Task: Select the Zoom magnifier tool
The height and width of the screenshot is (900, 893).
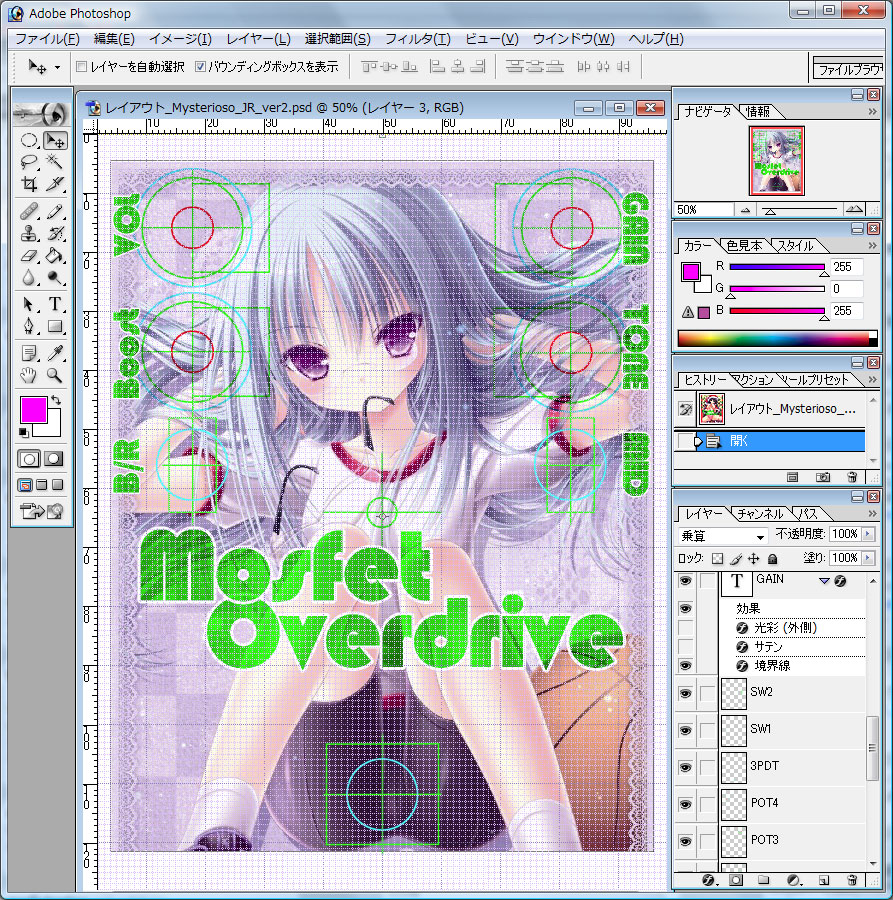Action: pos(55,375)
